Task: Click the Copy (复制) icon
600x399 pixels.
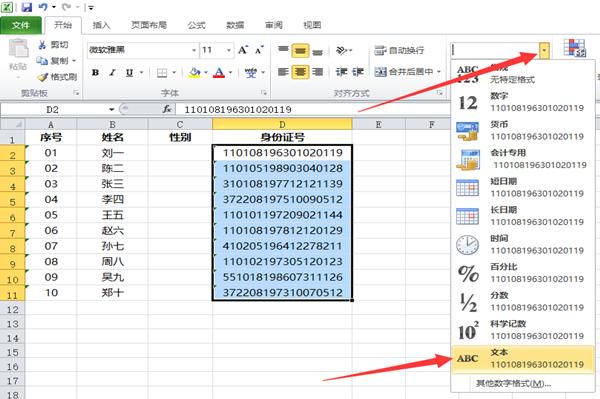Action: tap(42, 60)
